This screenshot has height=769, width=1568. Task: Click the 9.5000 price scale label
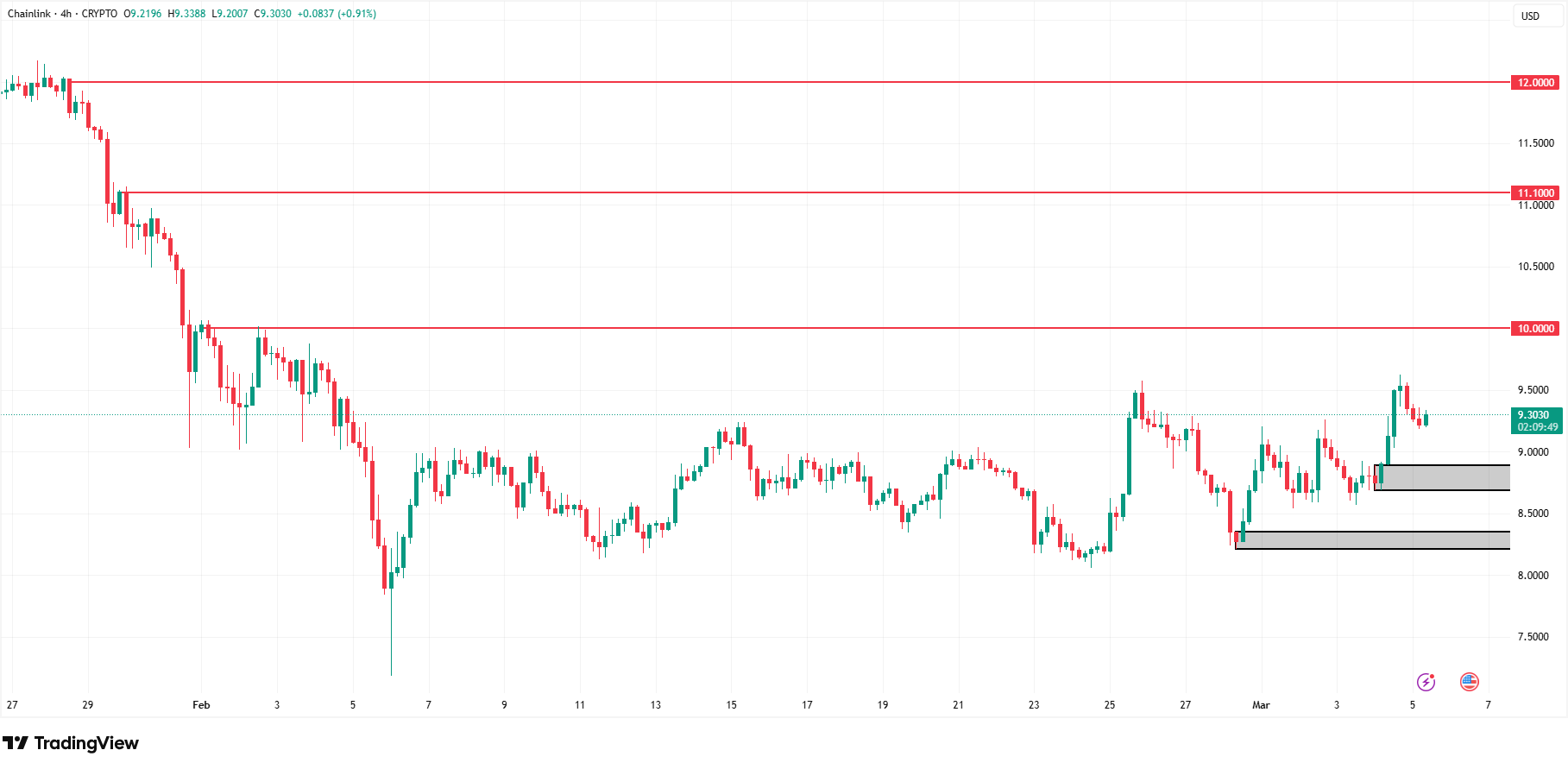click(x=1533, y=390)
